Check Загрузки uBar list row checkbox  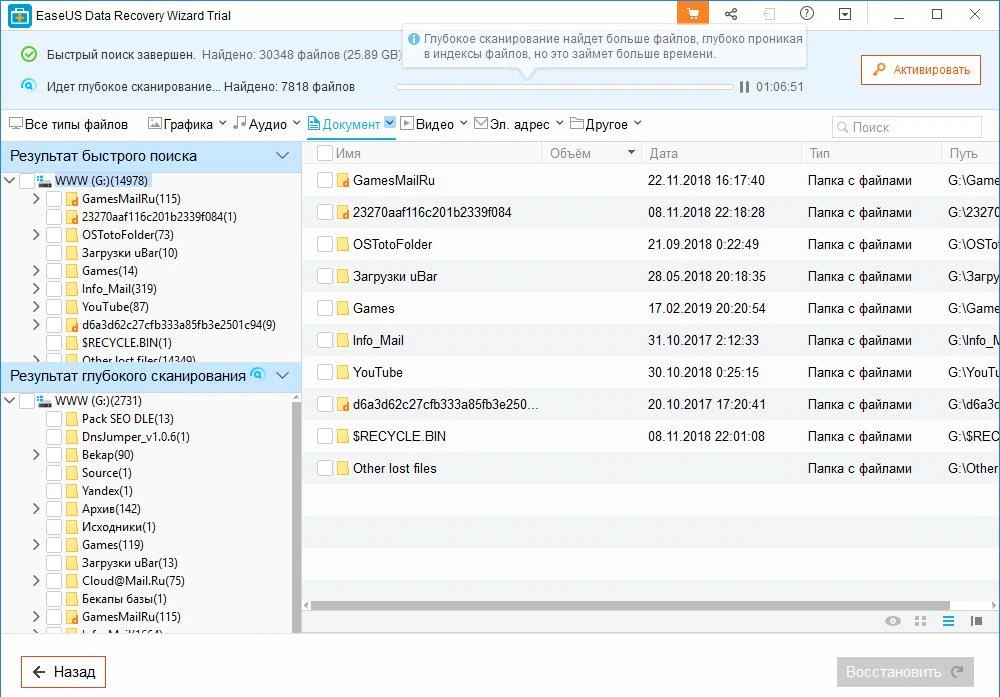325,276
